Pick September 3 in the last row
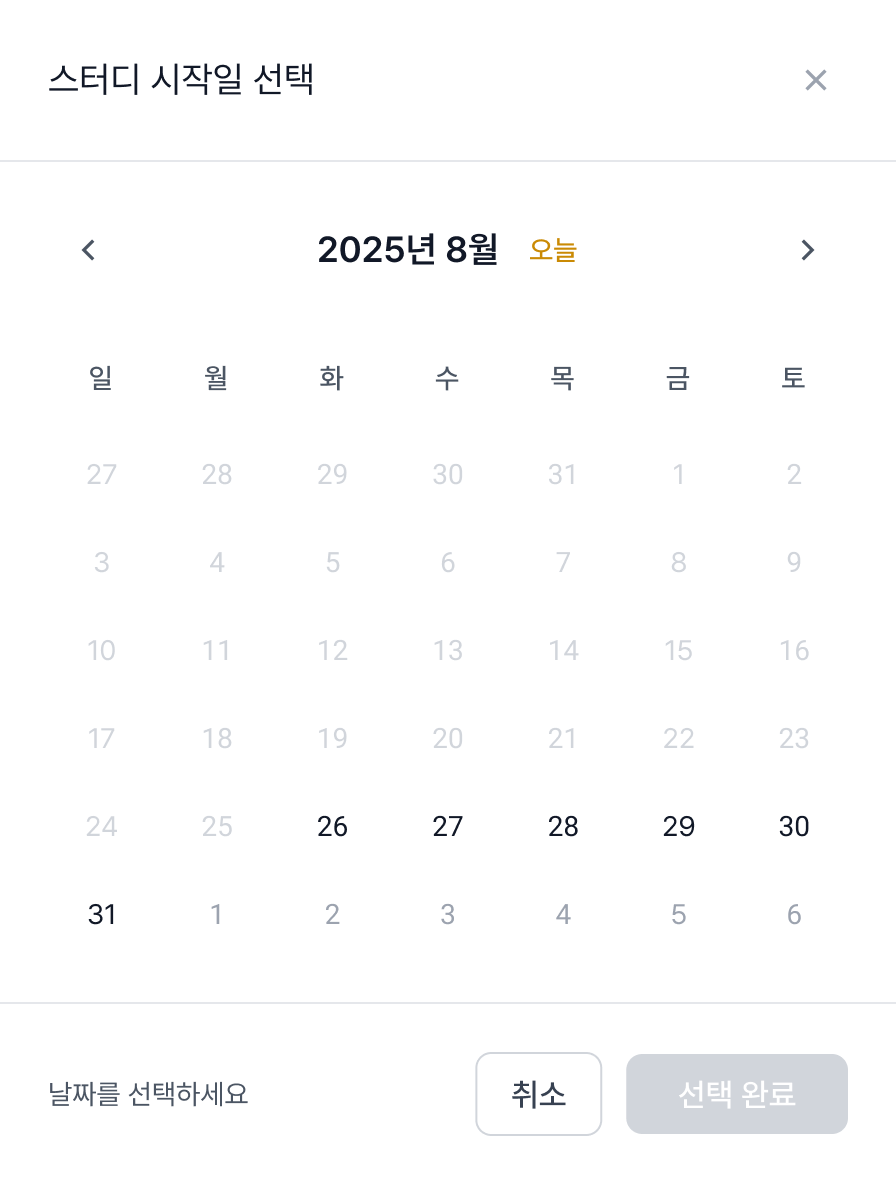 coord(448,915)
